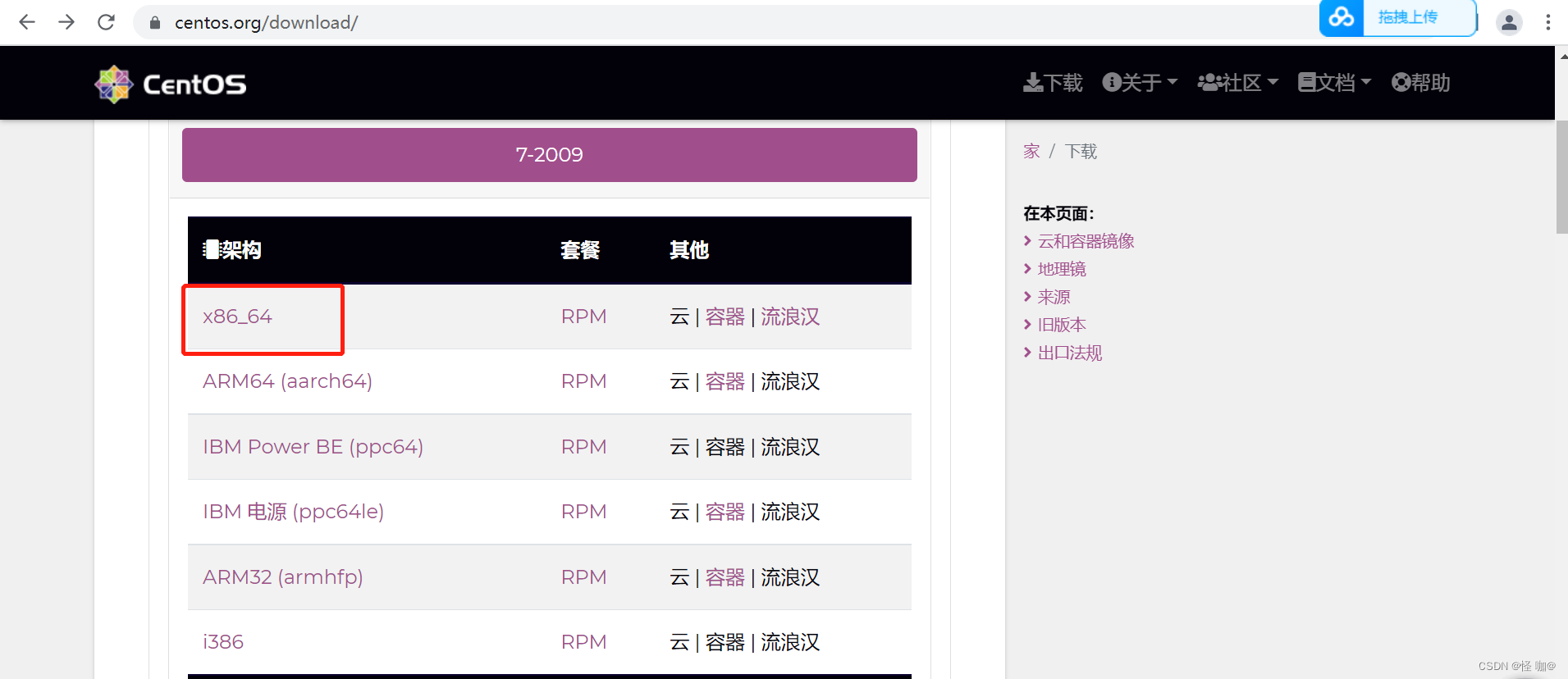This screenshot has height=679, width=1568.
Task: Jump to 来源 section
Action: click(x=1054, y=297)
